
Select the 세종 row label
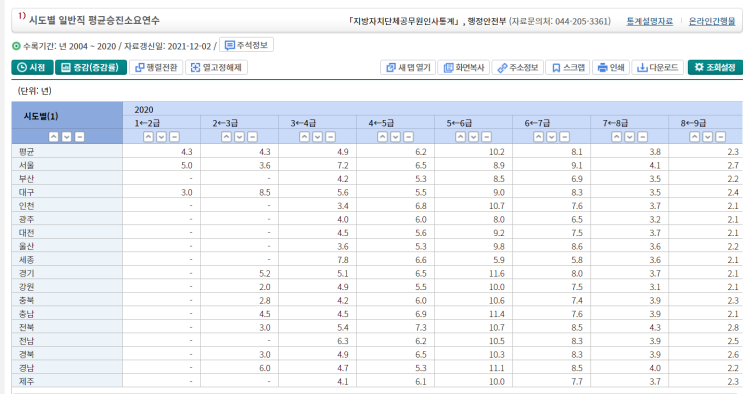[x=27, y=260]
